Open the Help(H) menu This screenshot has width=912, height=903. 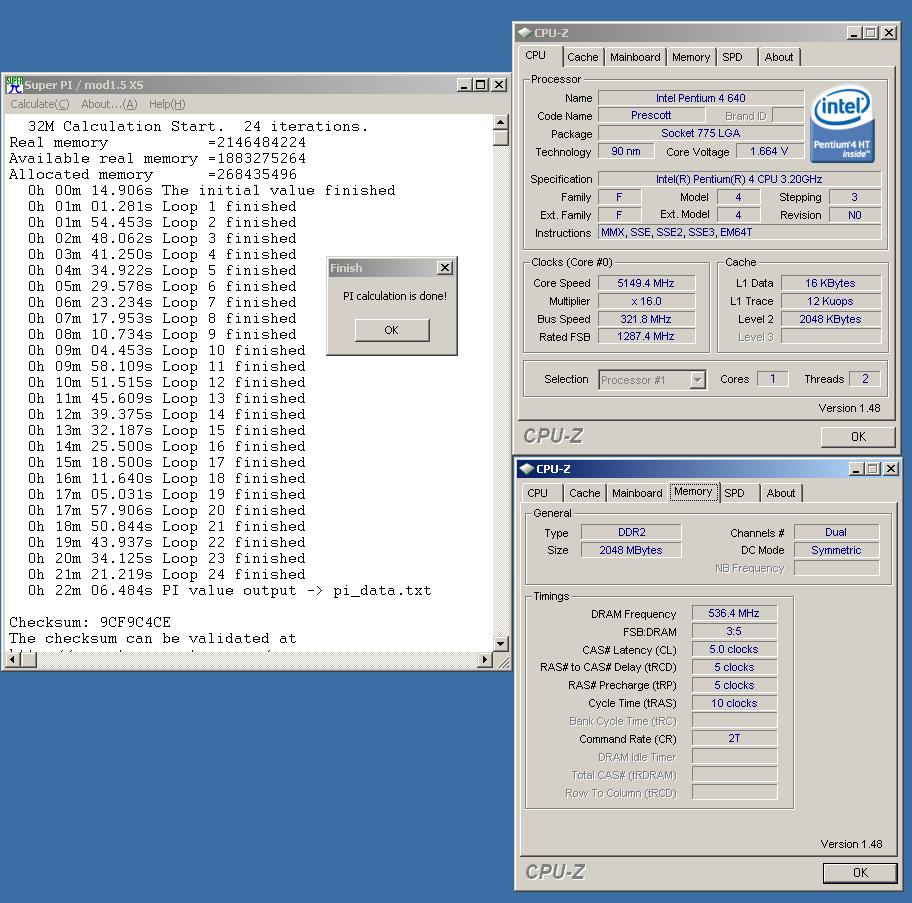pyautogui.click(x=167, y=104)
